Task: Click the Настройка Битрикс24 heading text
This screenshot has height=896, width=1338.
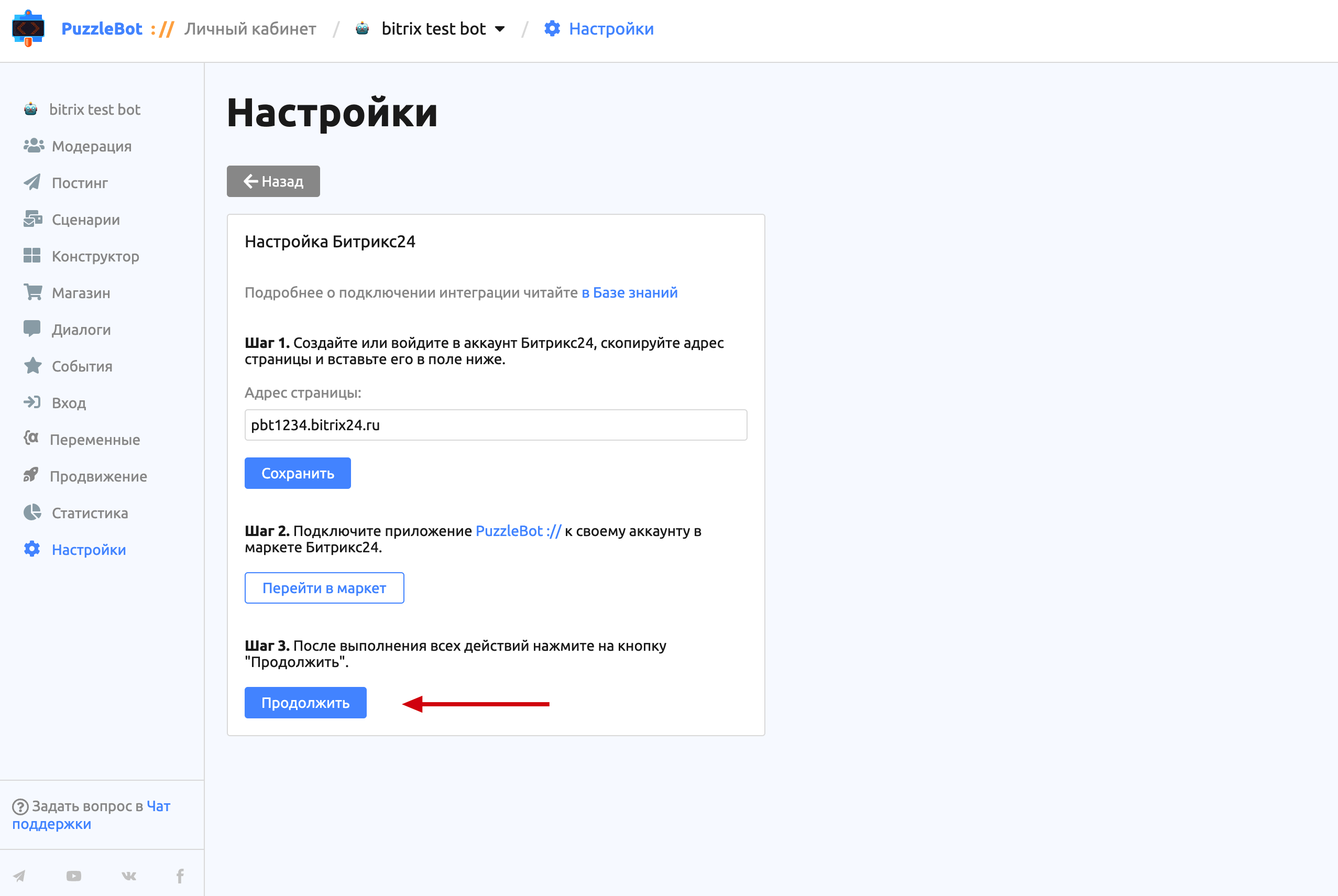Action: pos(330,241)
